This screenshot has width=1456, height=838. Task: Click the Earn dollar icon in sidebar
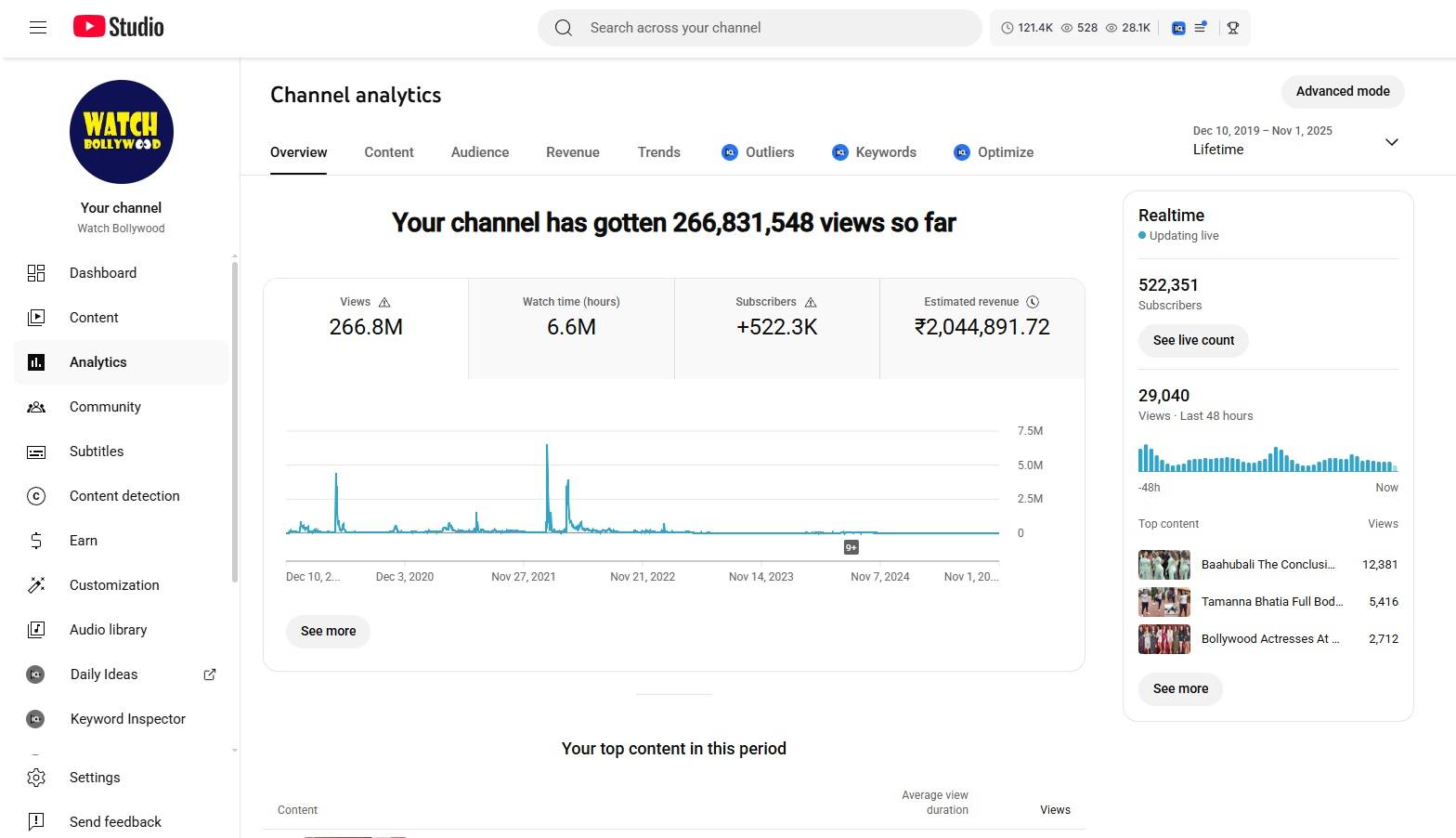(36, 541)
